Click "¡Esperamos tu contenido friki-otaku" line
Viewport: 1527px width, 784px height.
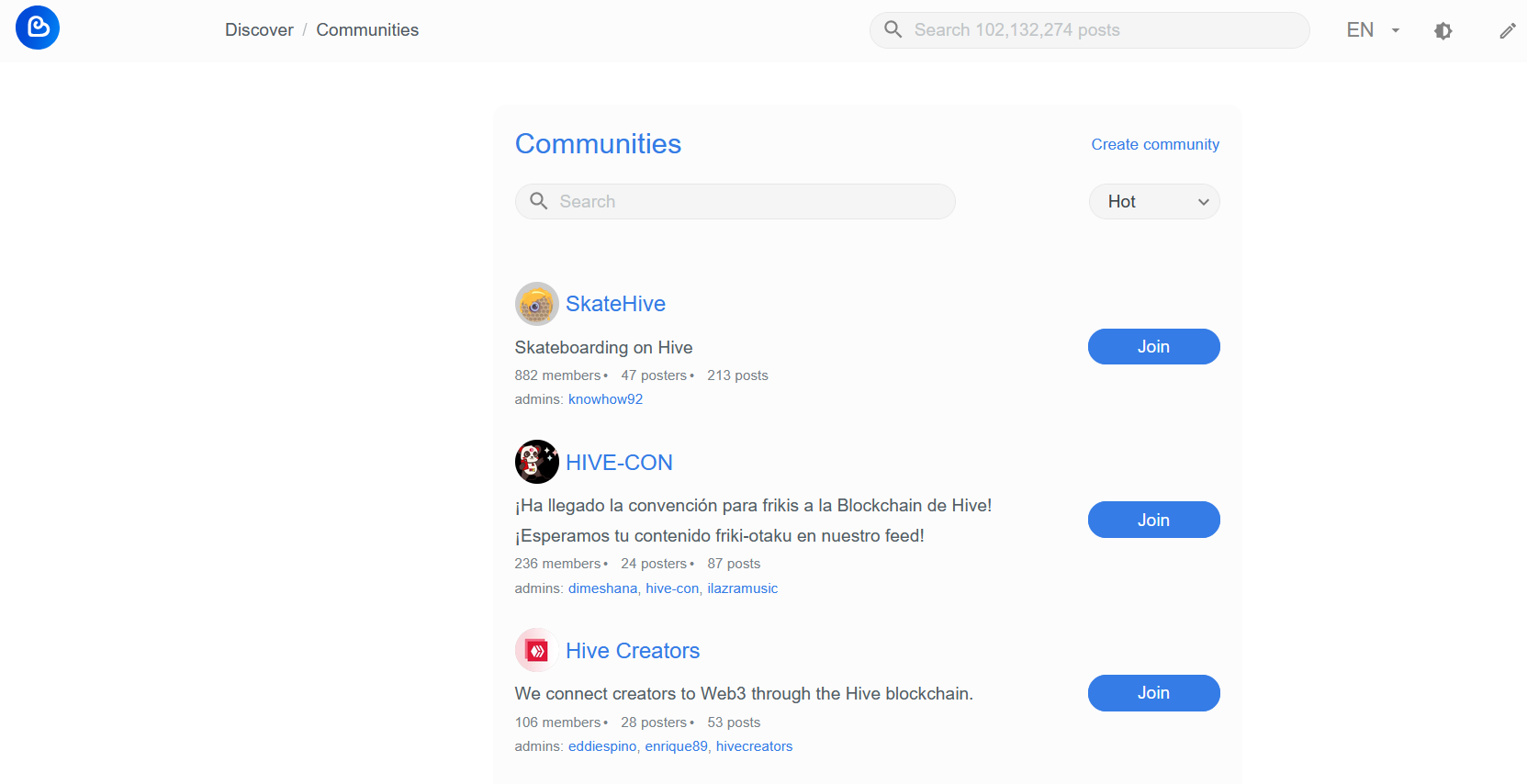point(719,536)
